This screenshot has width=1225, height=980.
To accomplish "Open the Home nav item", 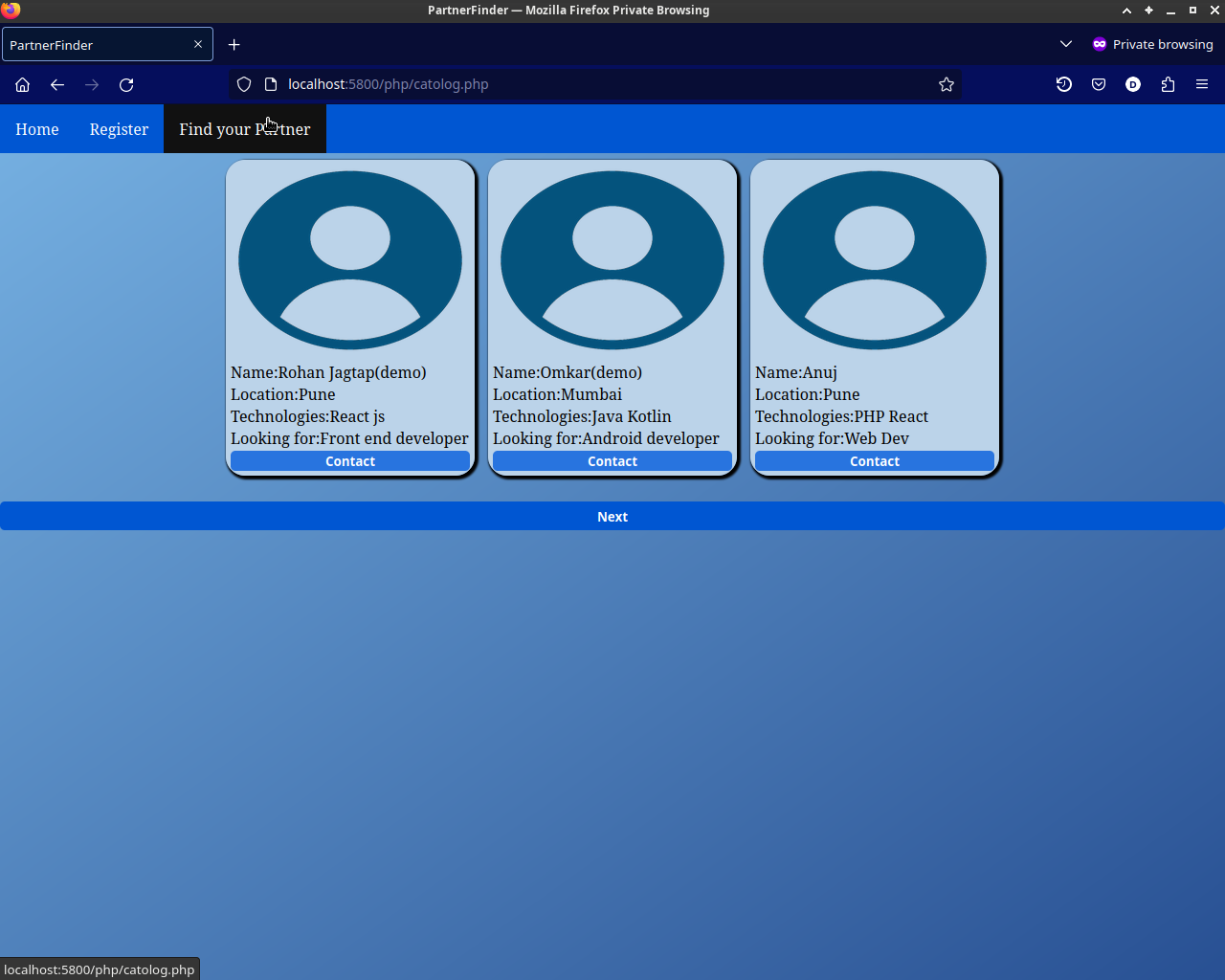I will [37, 129].
